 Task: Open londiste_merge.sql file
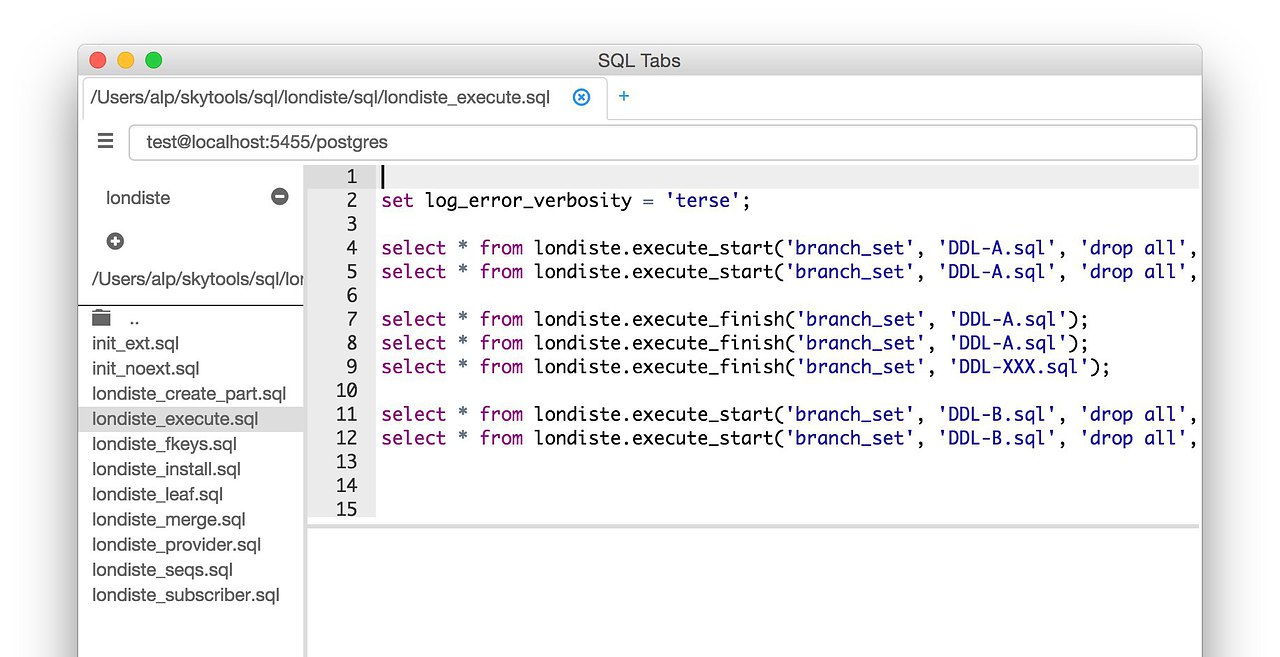click(168, 520)
